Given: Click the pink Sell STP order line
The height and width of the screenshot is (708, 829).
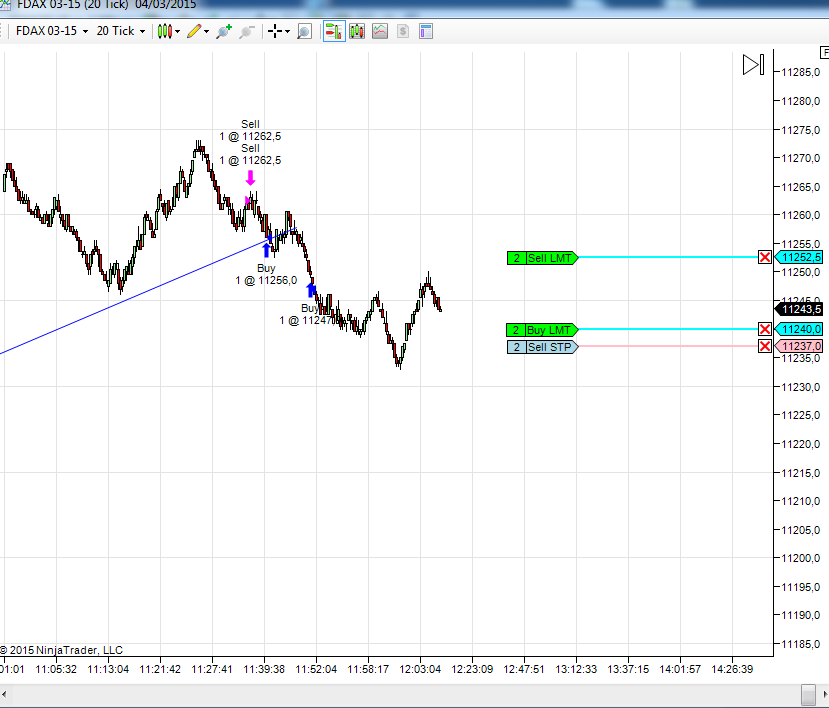Looking at the screenshot, I should (x=668, y=346).
